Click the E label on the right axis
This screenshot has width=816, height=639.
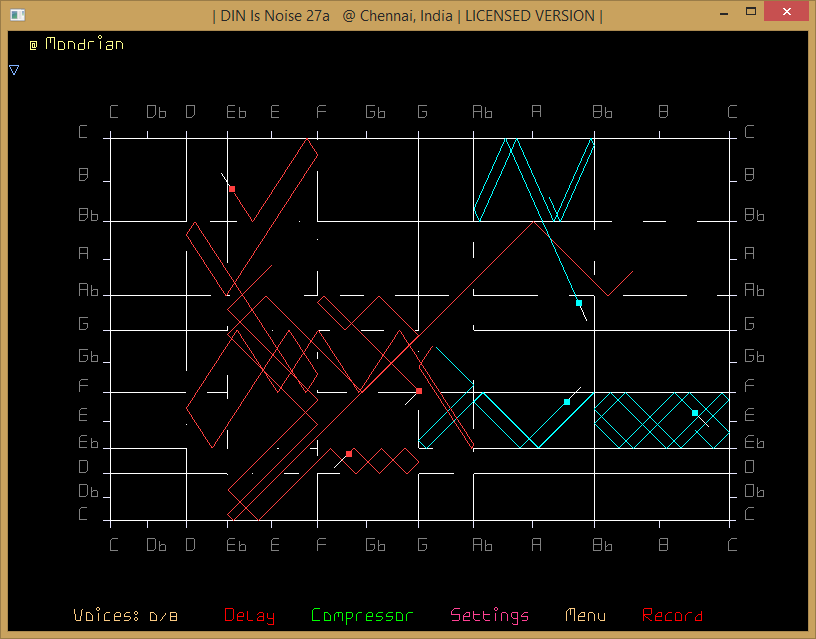click(749, 415)
